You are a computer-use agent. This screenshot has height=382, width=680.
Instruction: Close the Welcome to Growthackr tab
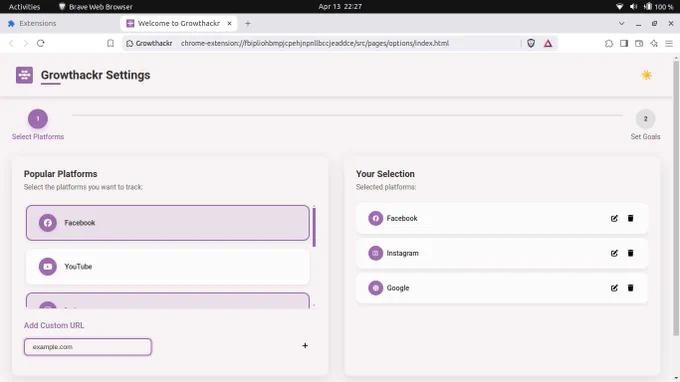[229, 23]
